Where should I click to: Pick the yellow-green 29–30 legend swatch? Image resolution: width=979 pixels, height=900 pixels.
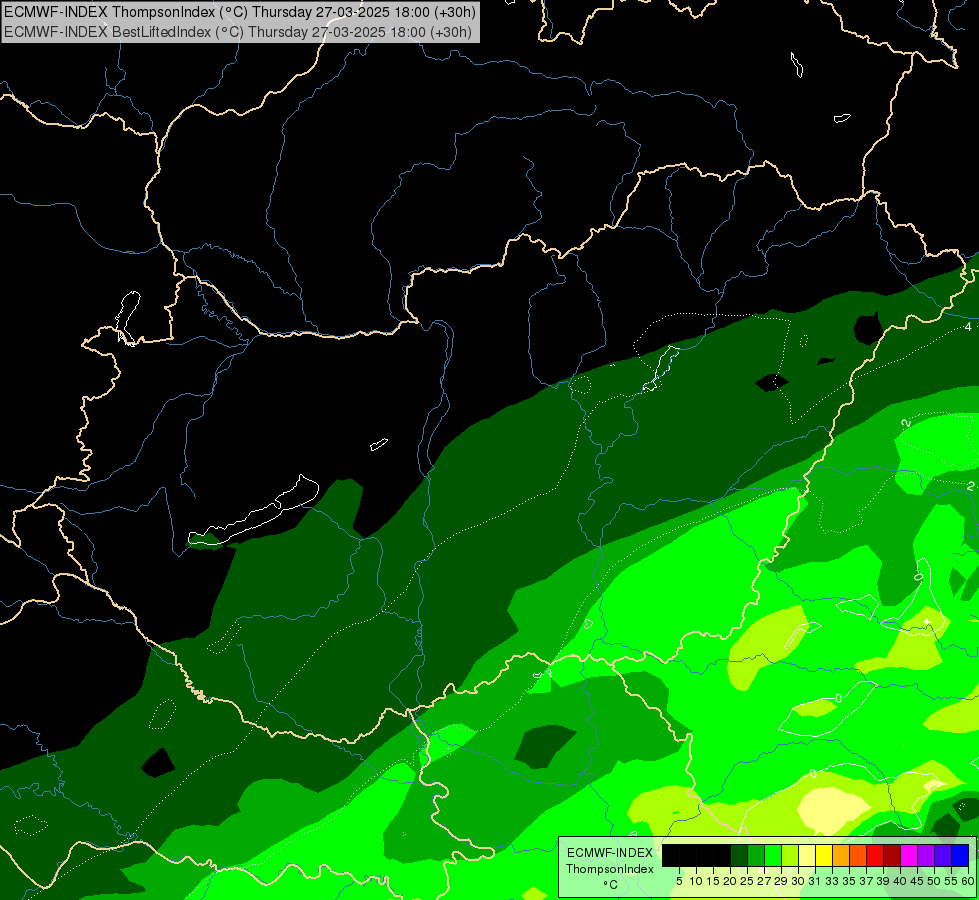(790, 855)
